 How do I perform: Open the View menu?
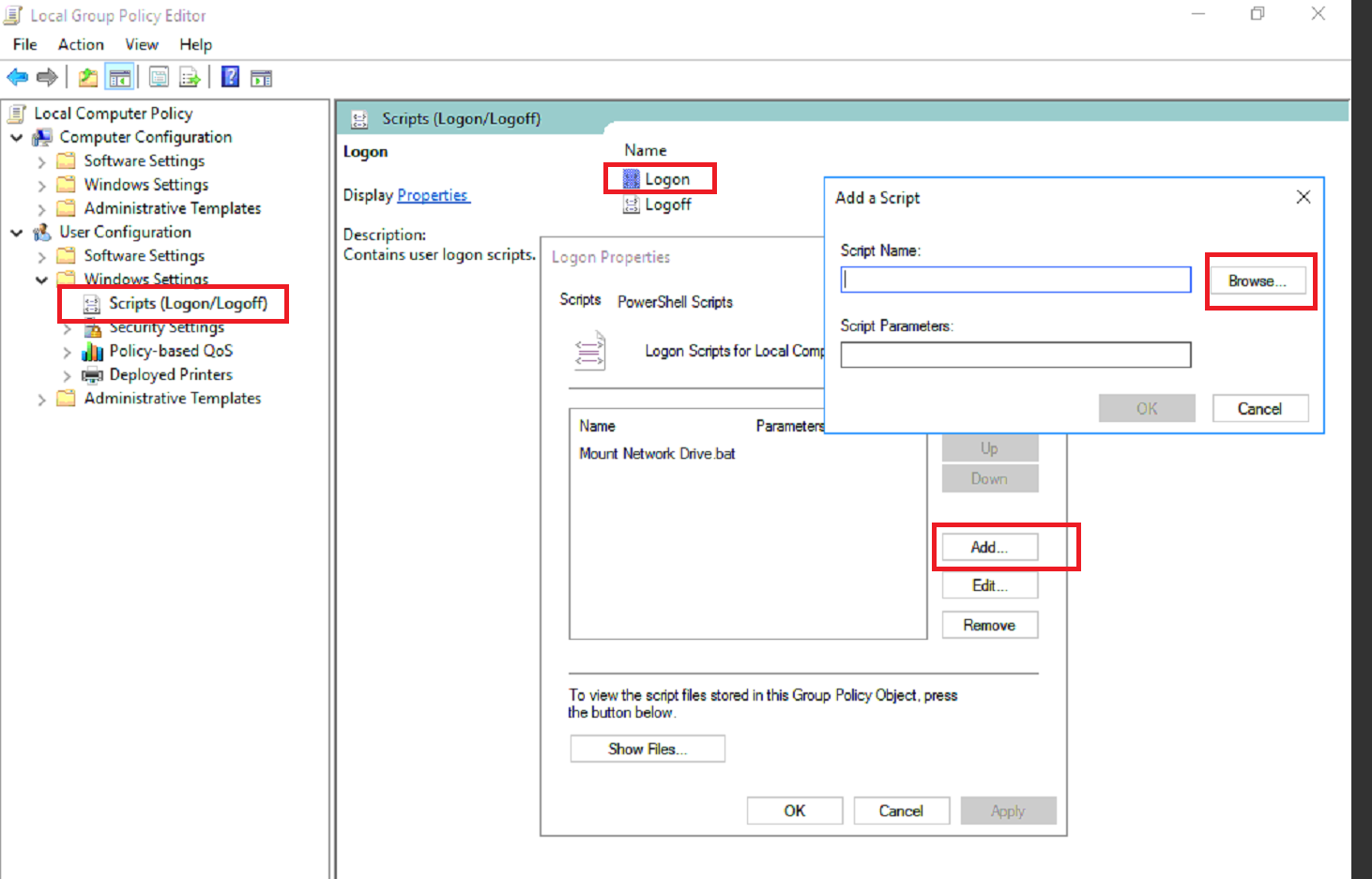click(142, 44)
